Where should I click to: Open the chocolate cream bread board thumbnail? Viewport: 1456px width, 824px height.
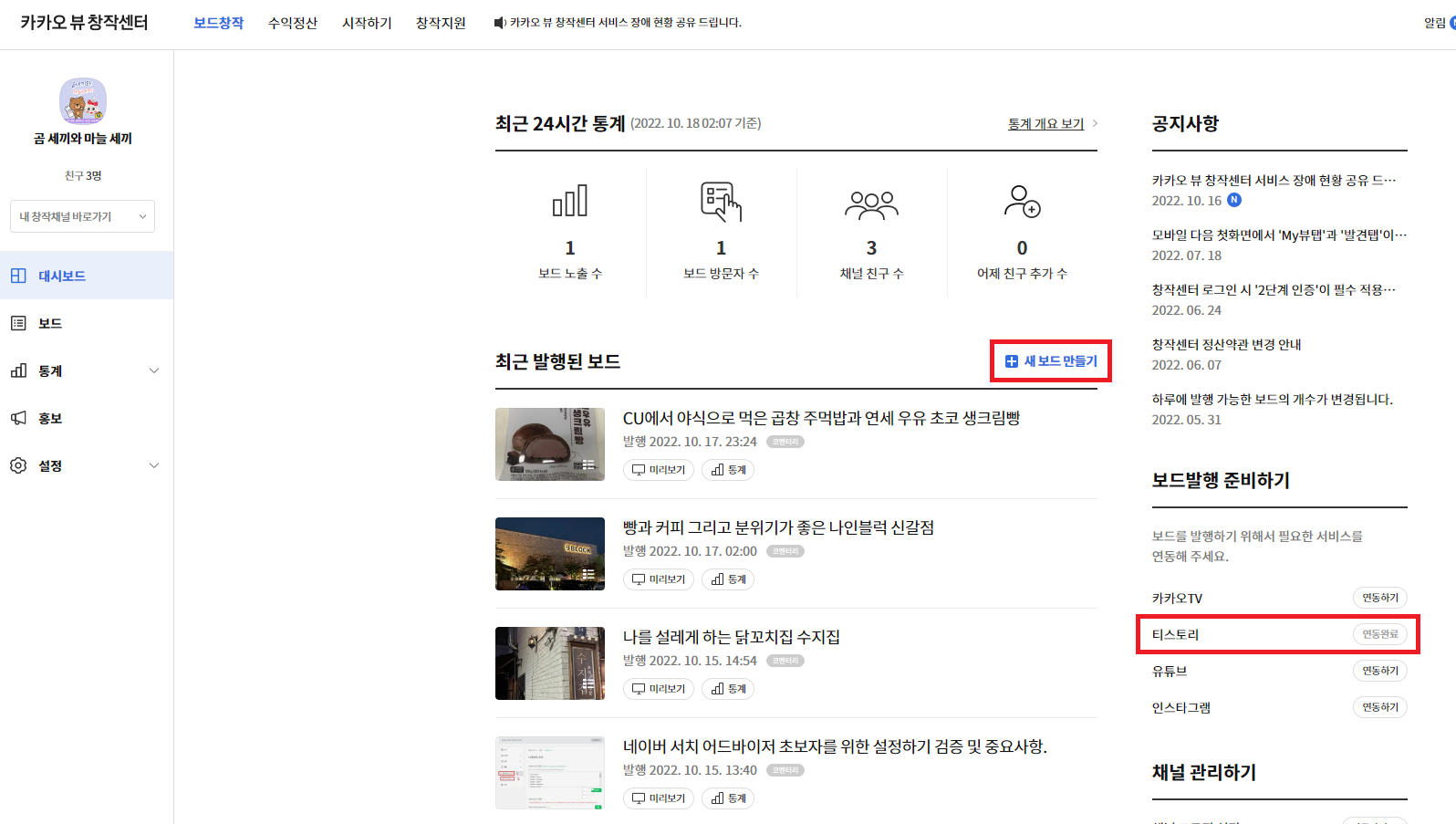pyautogui.click(x=550, y=444)
